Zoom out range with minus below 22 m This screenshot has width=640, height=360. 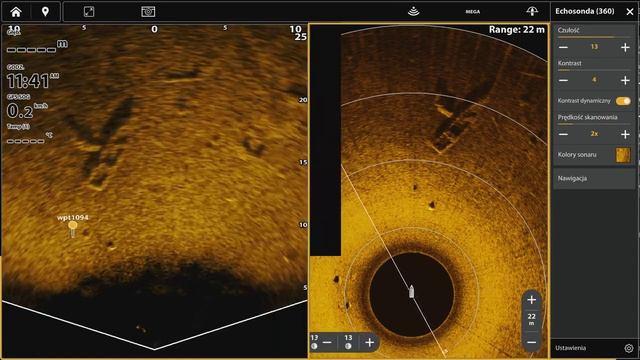tap(531, 342)
